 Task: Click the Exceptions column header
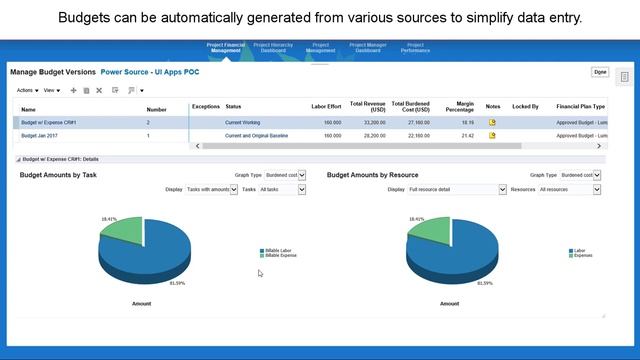pyautogui.click(x=206, y=107)
